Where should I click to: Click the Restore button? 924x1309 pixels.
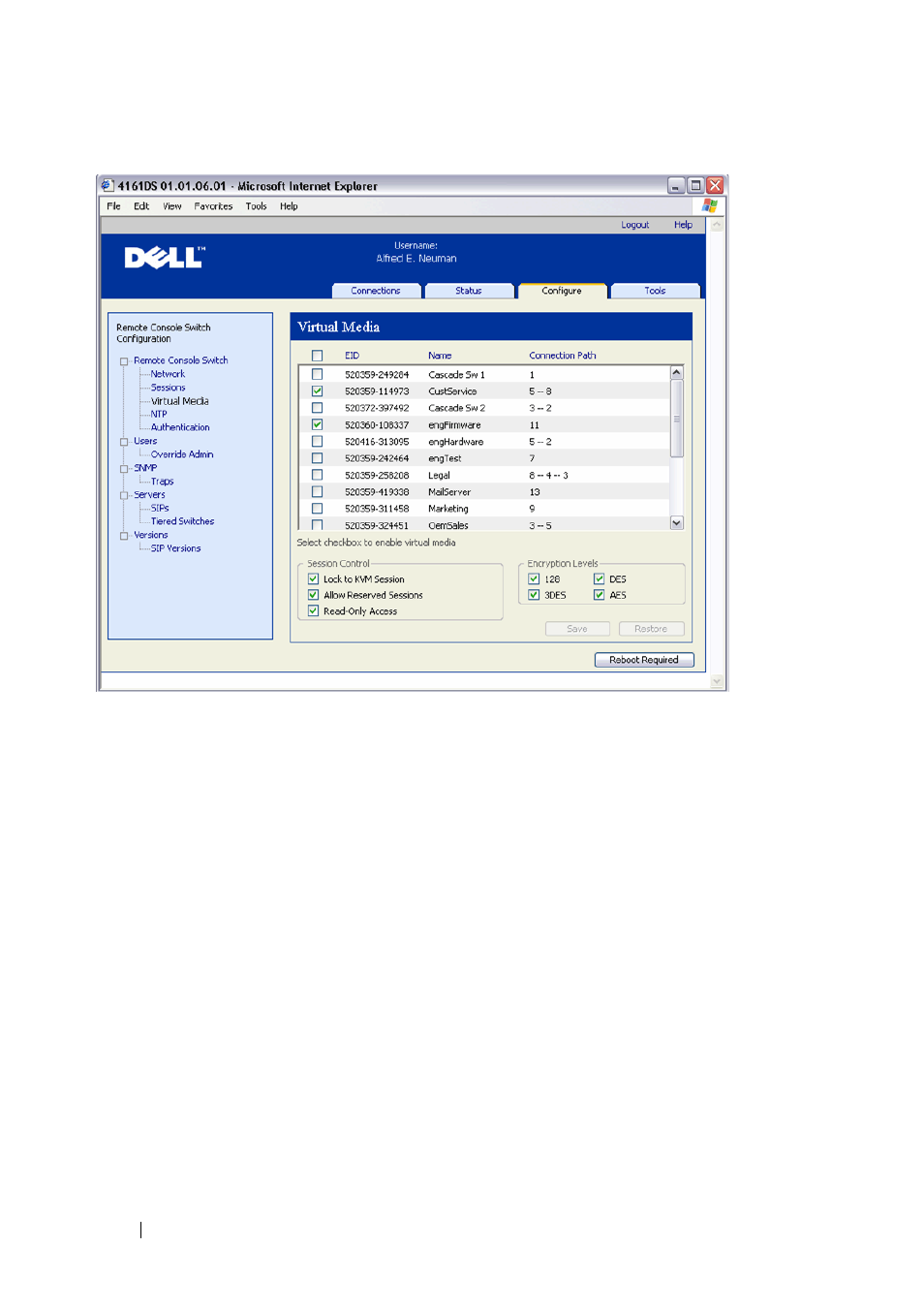[651, 629]
